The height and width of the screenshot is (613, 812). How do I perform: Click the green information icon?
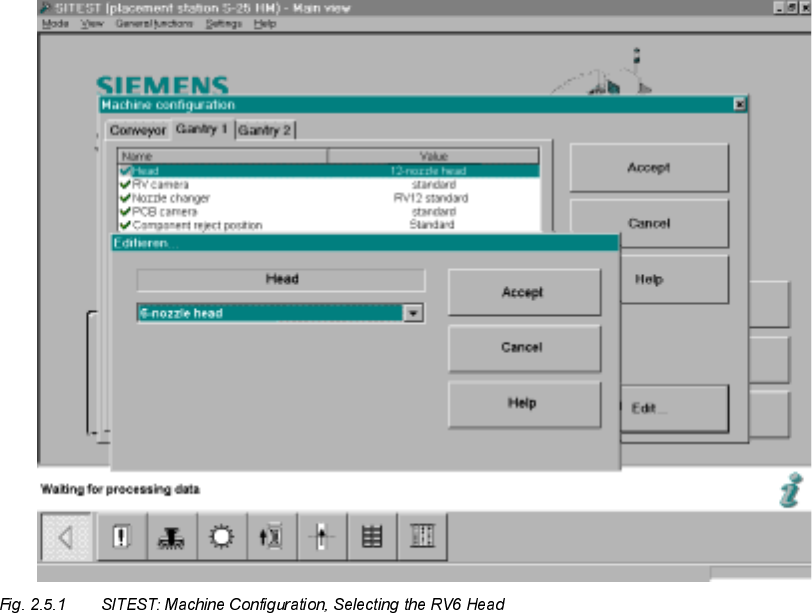click(791, 490)
